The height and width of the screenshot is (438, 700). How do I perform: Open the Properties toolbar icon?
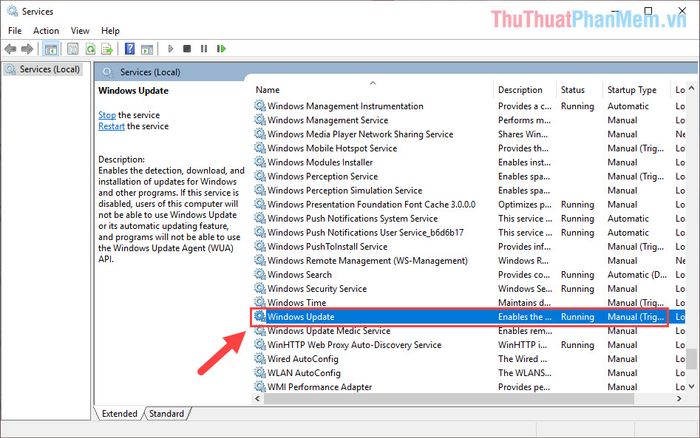point(73,49)
